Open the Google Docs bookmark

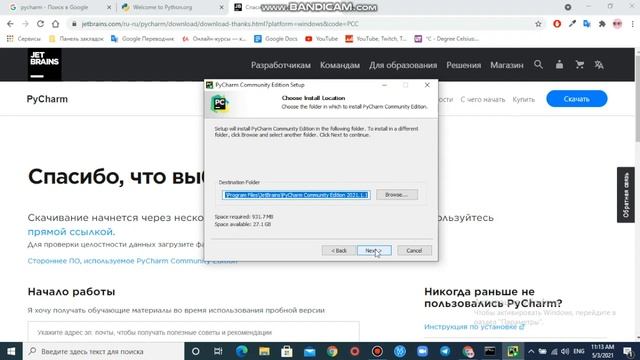pyautogui.click(x=276, y=39)
